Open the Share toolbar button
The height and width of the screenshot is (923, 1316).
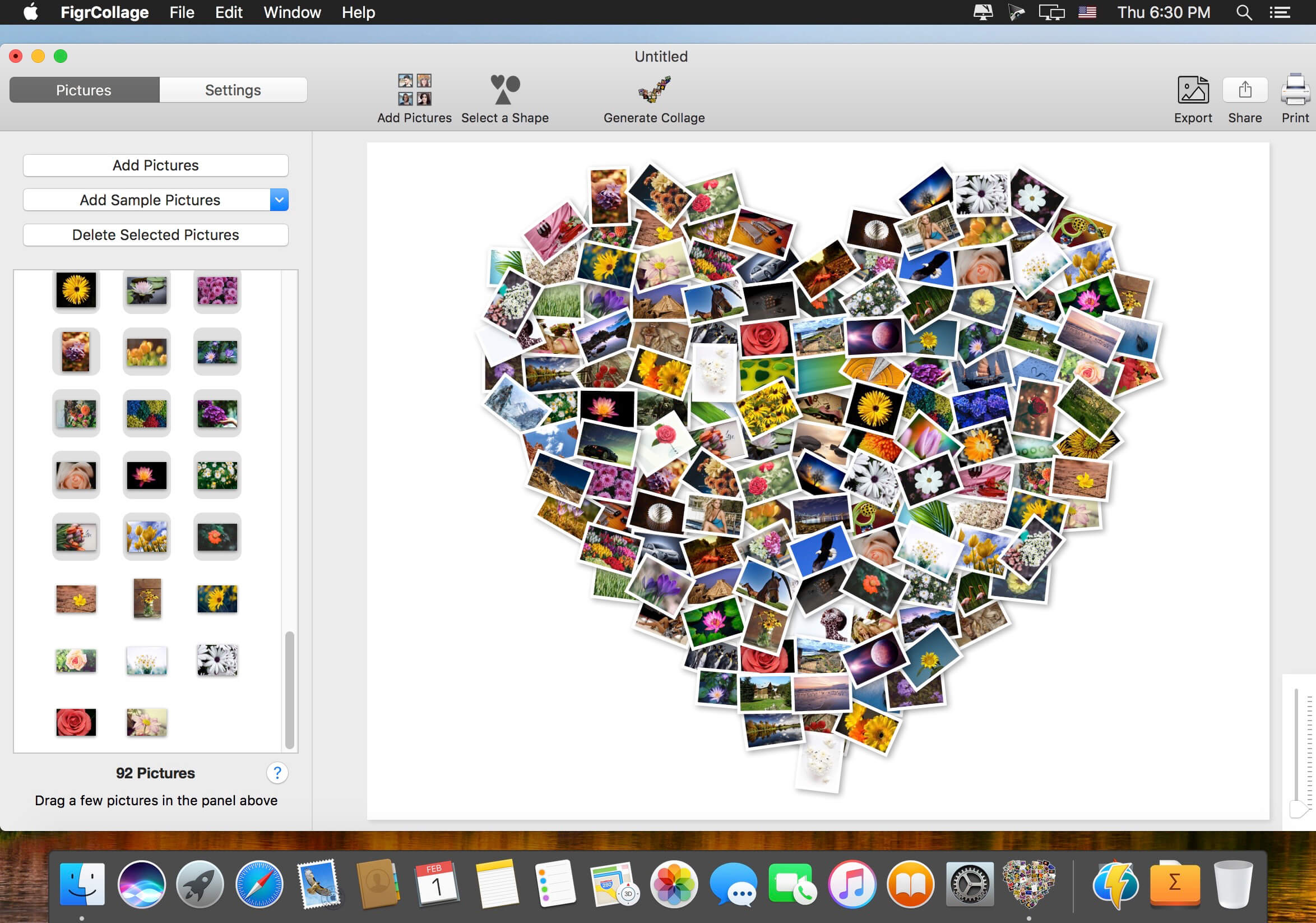point(1244,91)
